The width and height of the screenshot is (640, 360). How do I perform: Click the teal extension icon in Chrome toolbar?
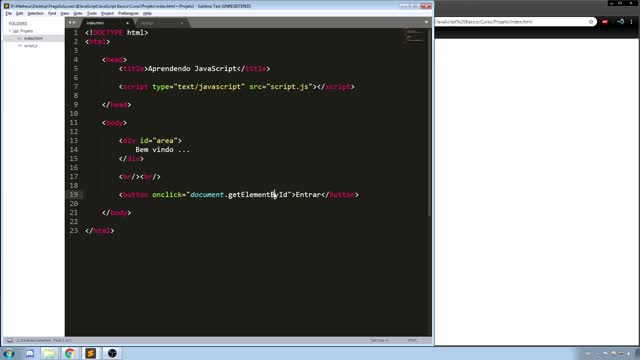click(620, 22)
